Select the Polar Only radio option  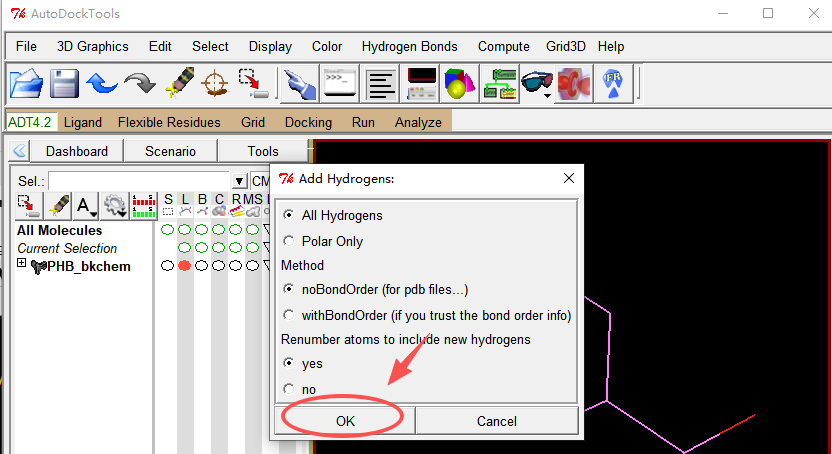click(289, 241)
